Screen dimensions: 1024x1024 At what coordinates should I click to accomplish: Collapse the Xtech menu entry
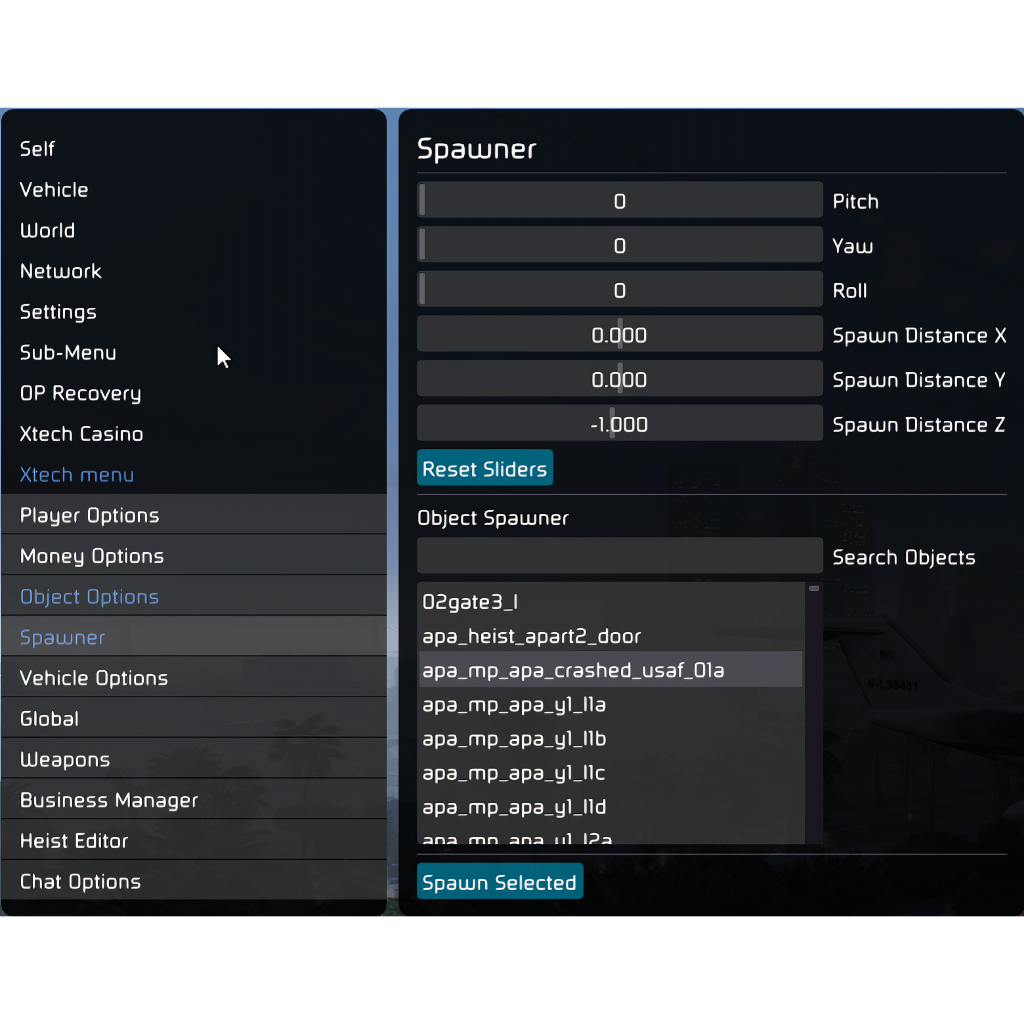click(x=77, y=475)
